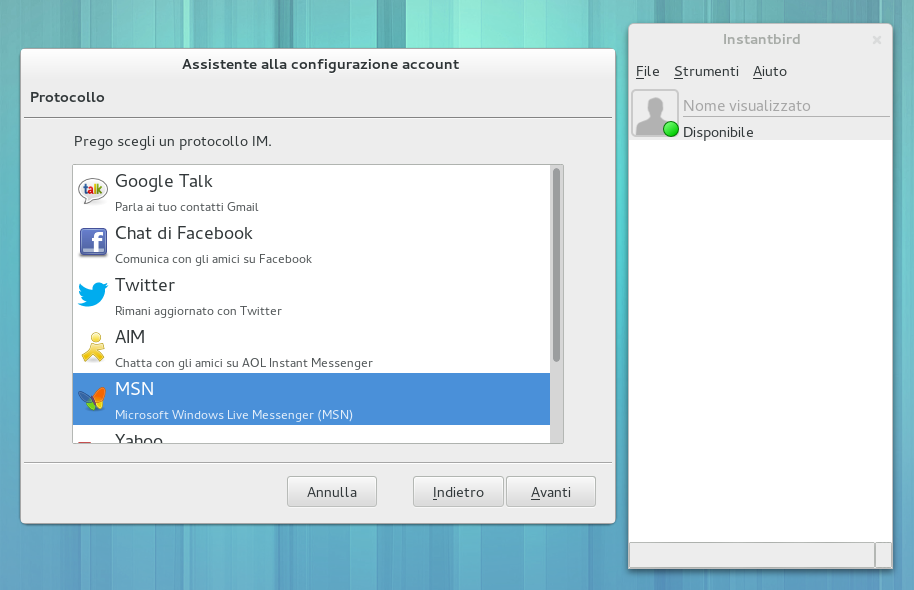Choose the Twitter bird icon
Viewport: 914px width, 590px height.
coord(93,294)
